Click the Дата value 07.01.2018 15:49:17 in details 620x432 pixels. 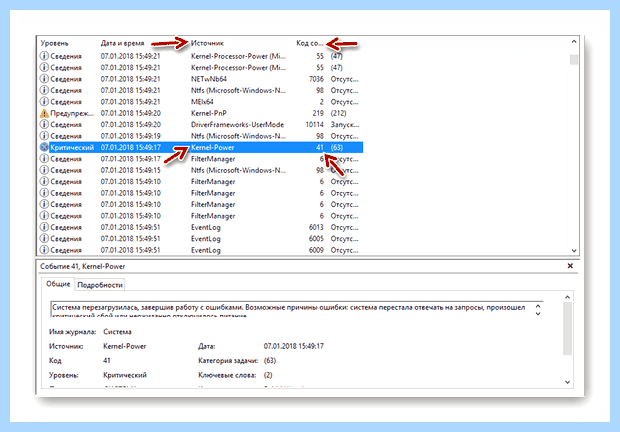click(x=293, y=346)
